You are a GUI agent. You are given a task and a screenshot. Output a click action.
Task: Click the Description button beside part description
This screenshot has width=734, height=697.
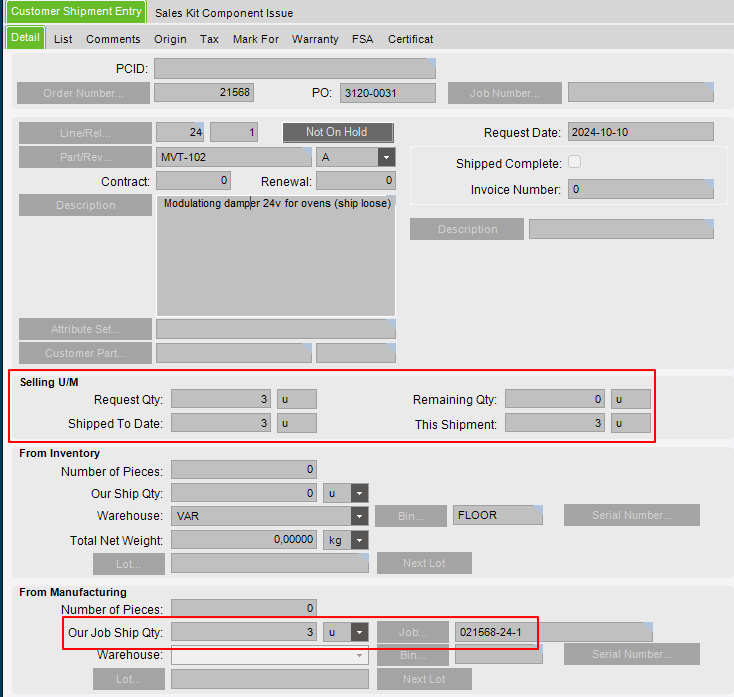point(85,205)
